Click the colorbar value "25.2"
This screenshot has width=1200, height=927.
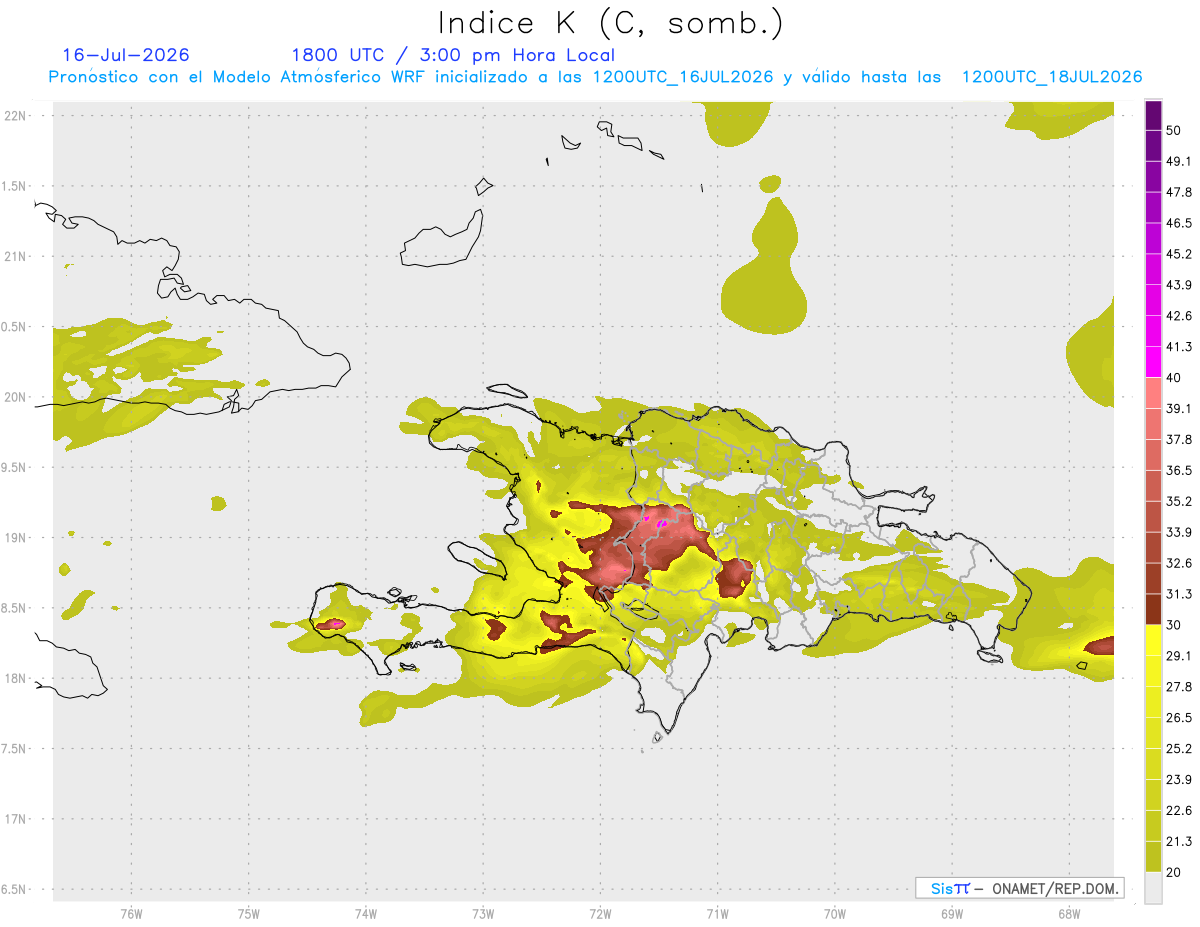pyautogui.click(x=1179, y=749)
